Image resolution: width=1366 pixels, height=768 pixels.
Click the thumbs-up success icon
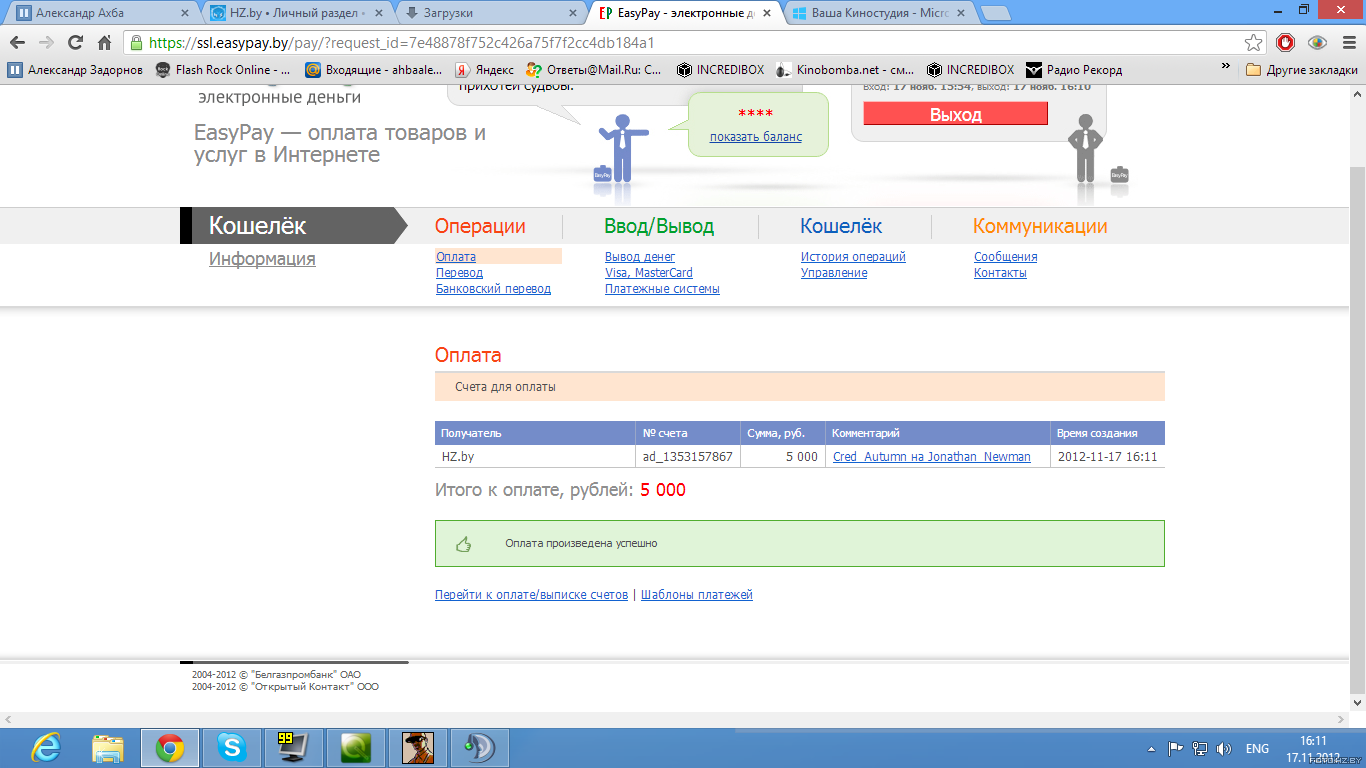tap(463, 544)
